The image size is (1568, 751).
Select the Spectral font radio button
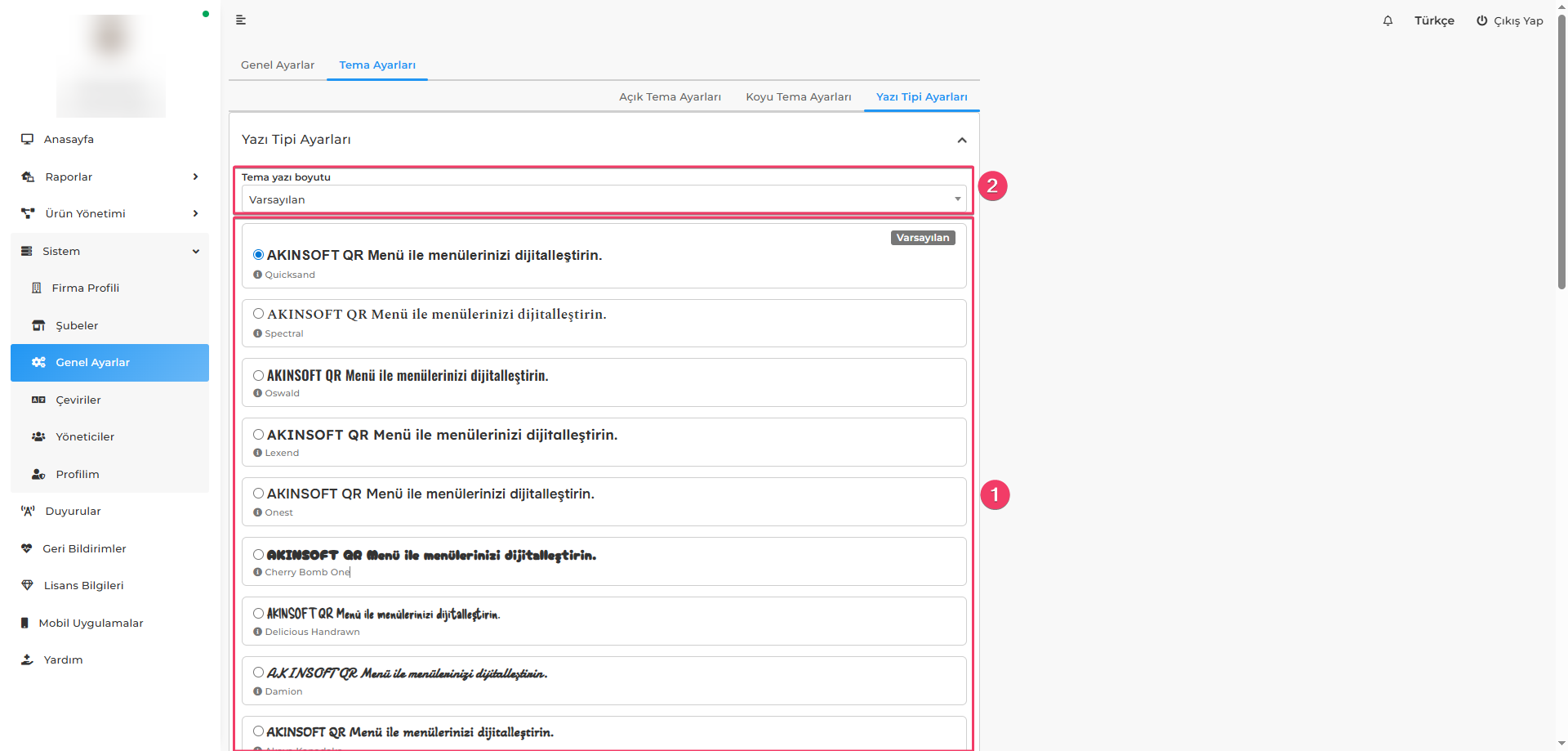258,314
